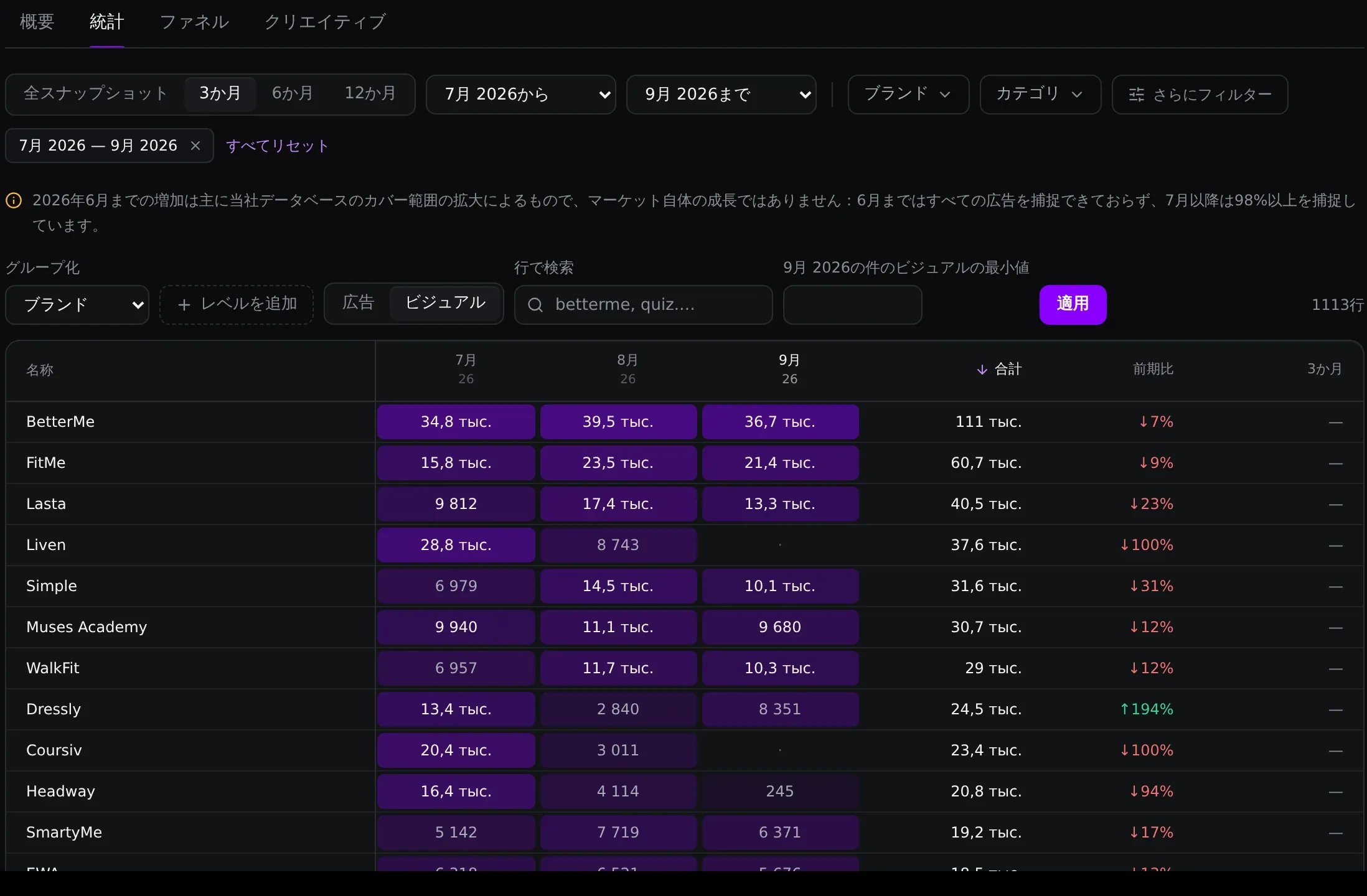This screenshot has width=1367, height=896.
Task: Click the WalkFit row name
Action: (x=53, y=668)
